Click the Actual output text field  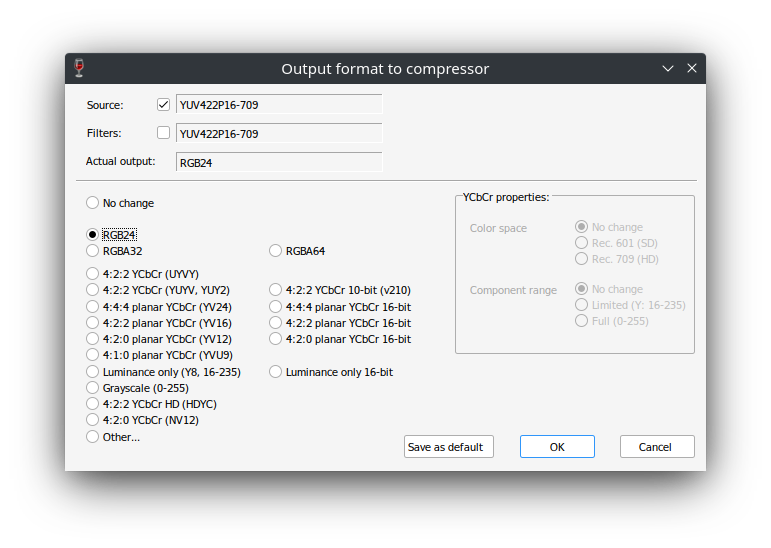(279, 162)
